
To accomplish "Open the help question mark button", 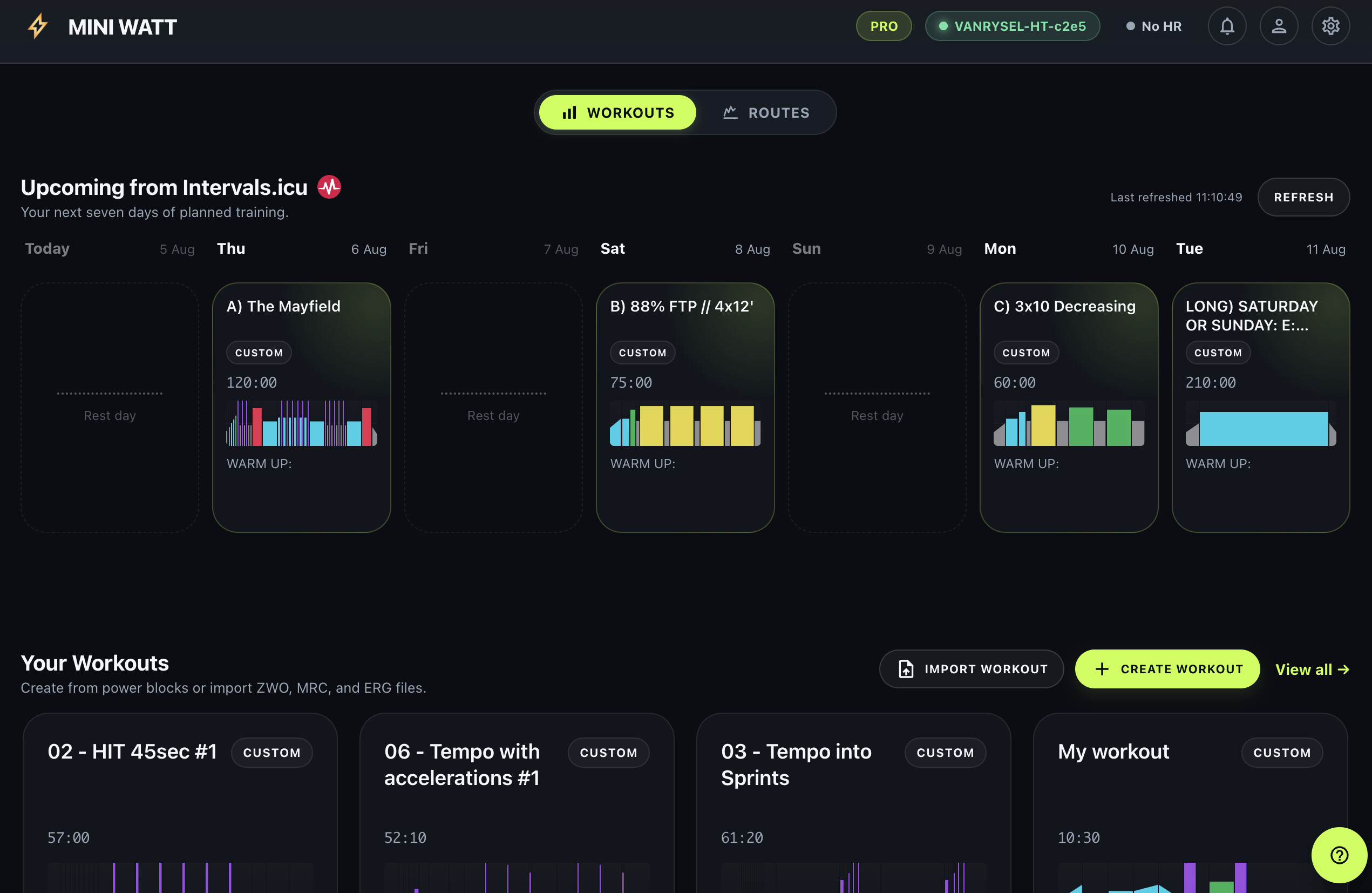I will click(1339, 855).
